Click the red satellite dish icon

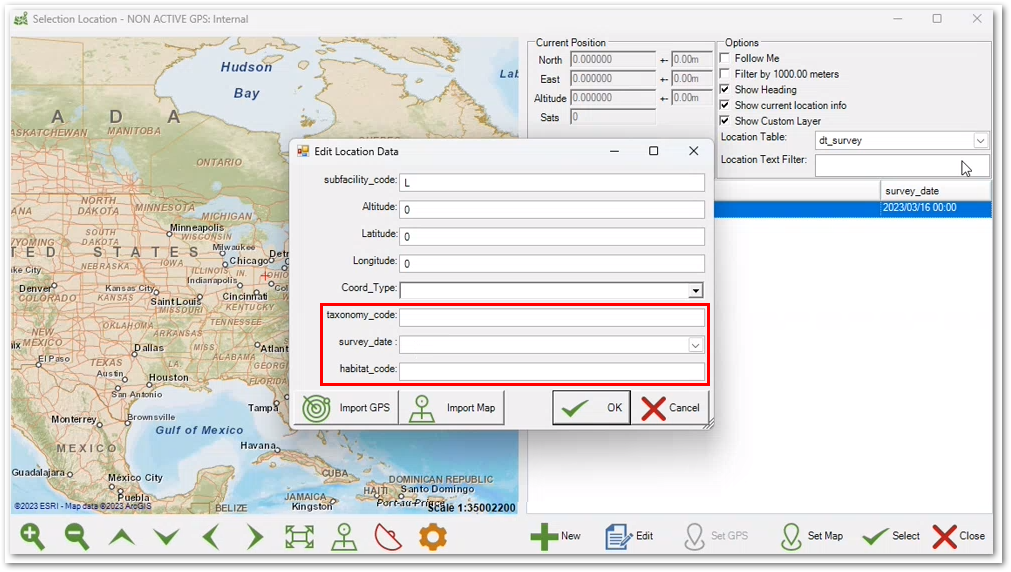388,537
